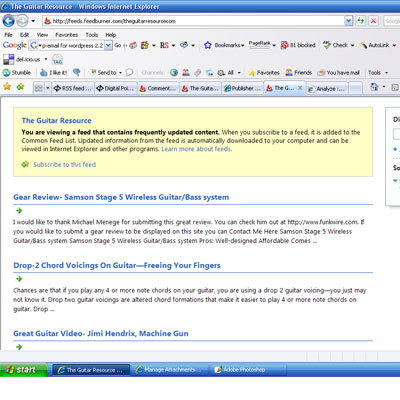This screenshot has height=400, width=400.
Task: Refresh the page with the green arrows icon
Action: click(361, 21)
